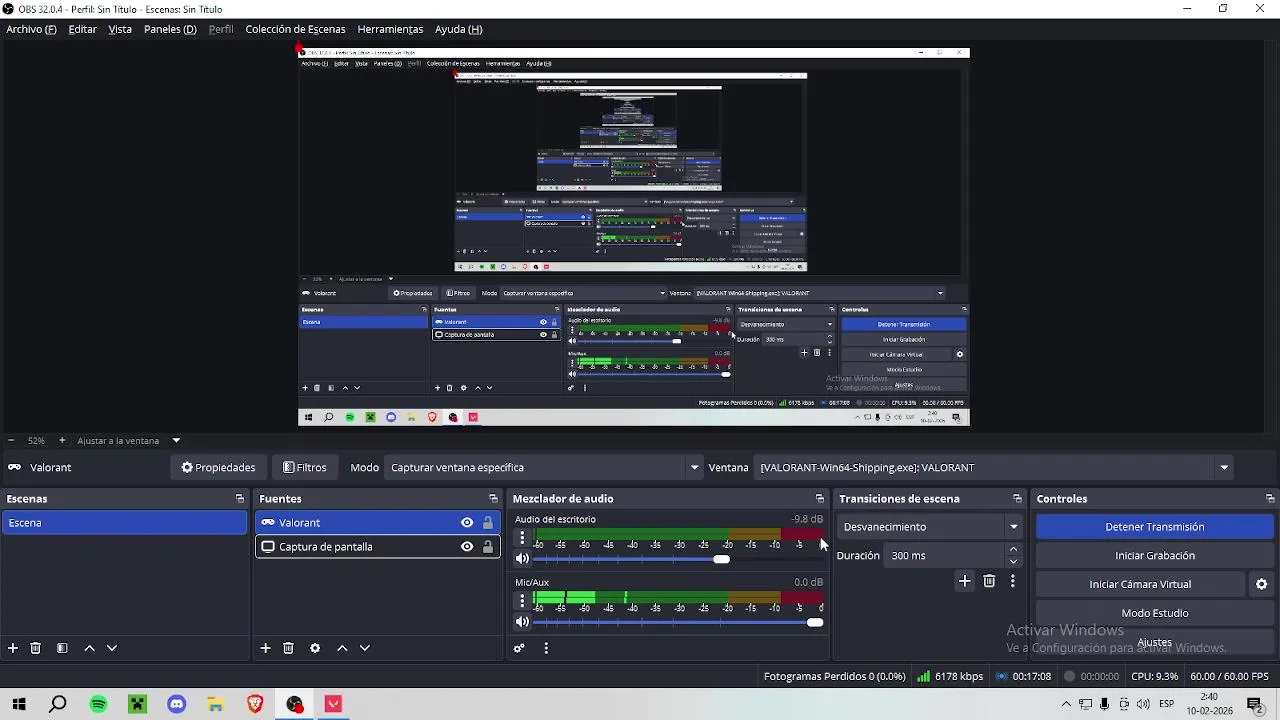Toggle lock on Captura de pantalla source
This screenshot has height=720, width=1280.
(488, 547)
